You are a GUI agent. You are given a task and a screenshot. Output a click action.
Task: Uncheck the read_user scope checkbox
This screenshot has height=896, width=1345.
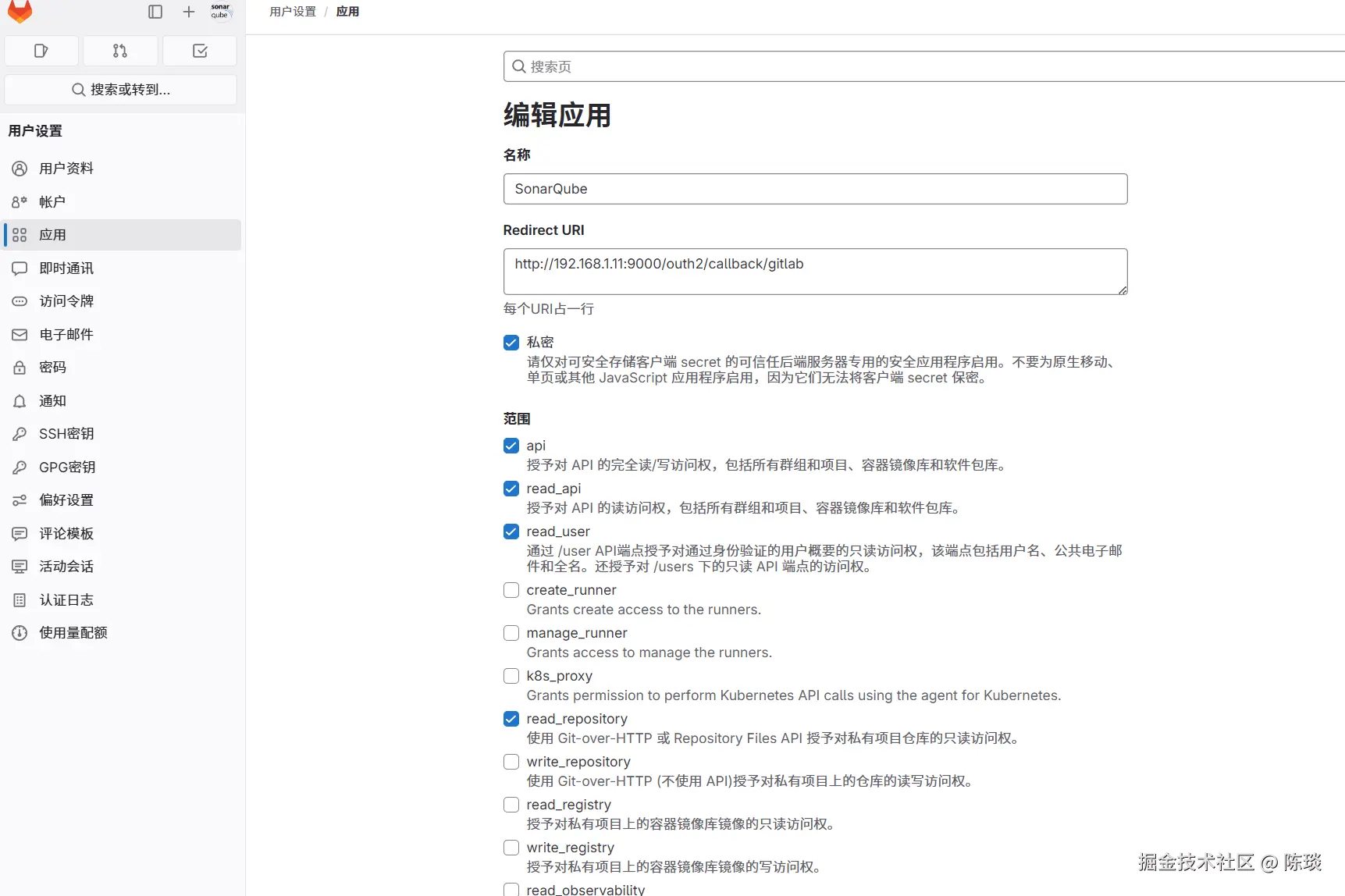pos(511,532)
